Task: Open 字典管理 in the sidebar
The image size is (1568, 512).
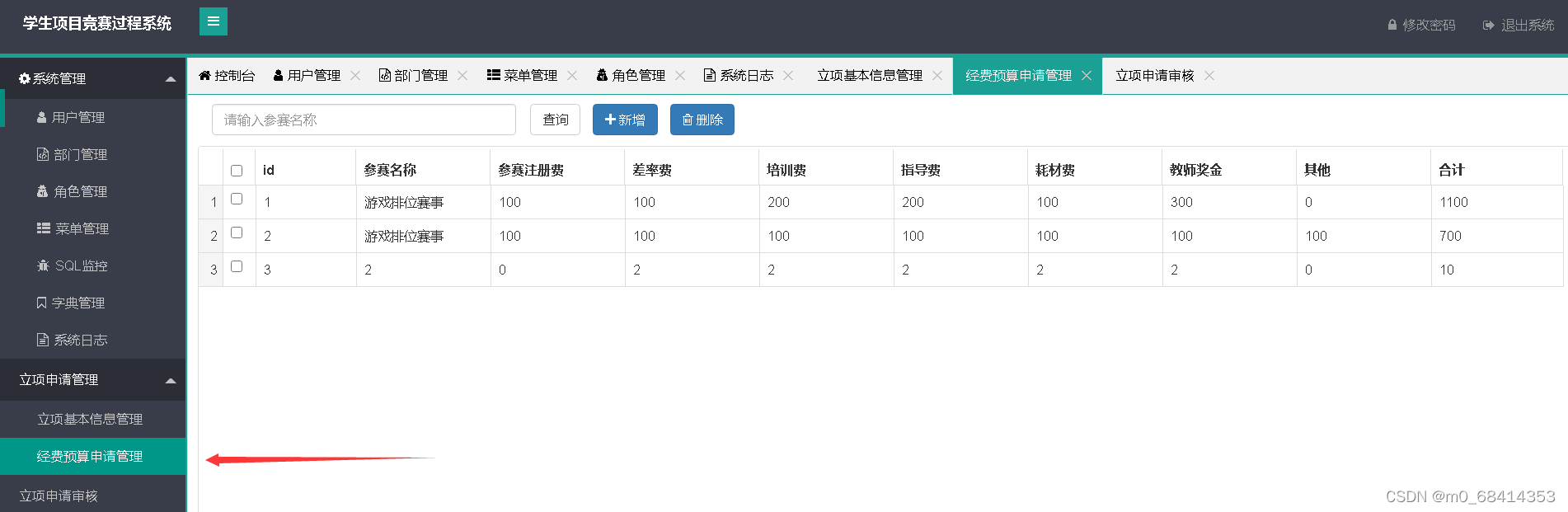Action: coord(93,303)
